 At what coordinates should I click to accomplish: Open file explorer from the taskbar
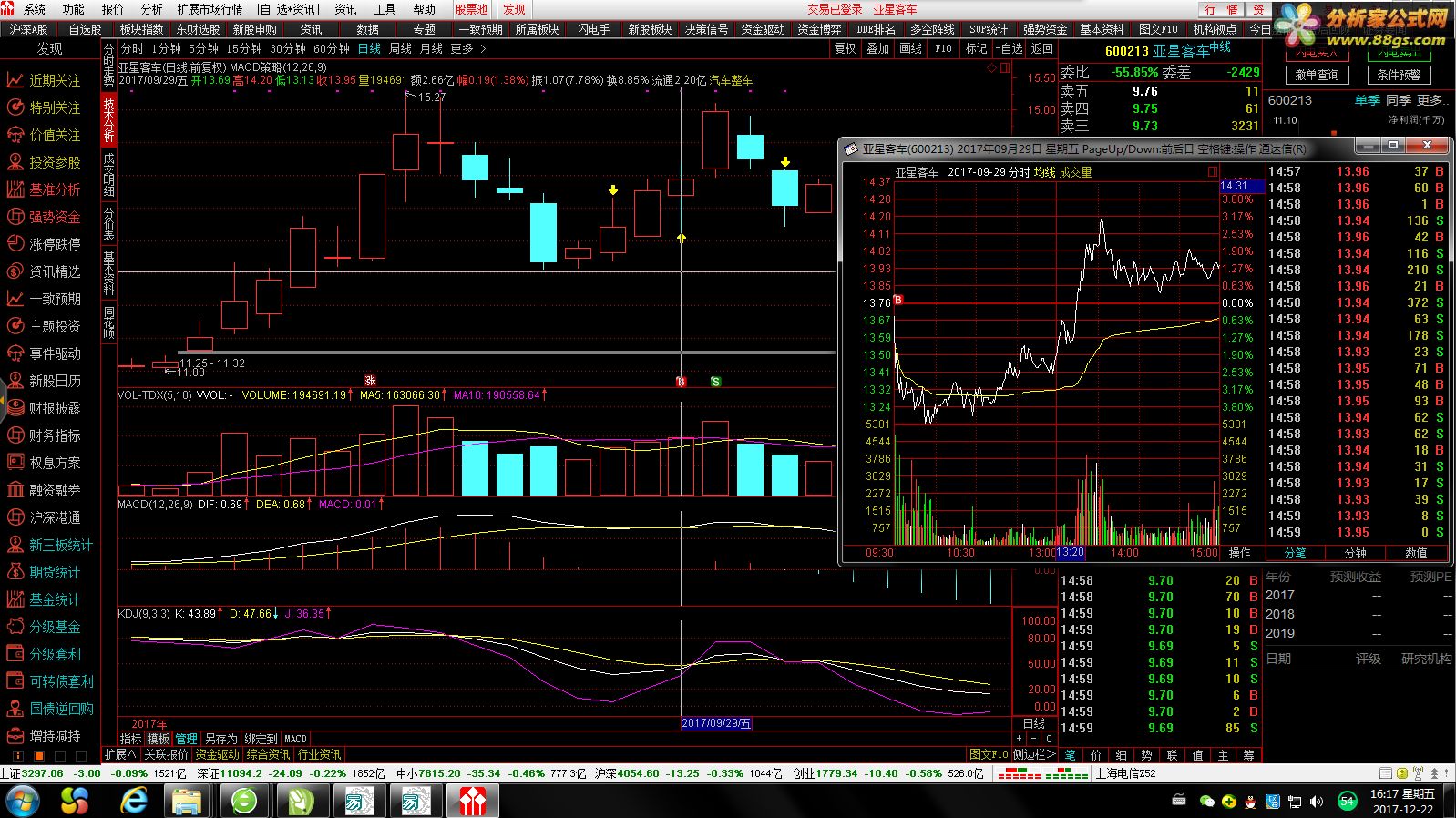(x=187, y=801)
